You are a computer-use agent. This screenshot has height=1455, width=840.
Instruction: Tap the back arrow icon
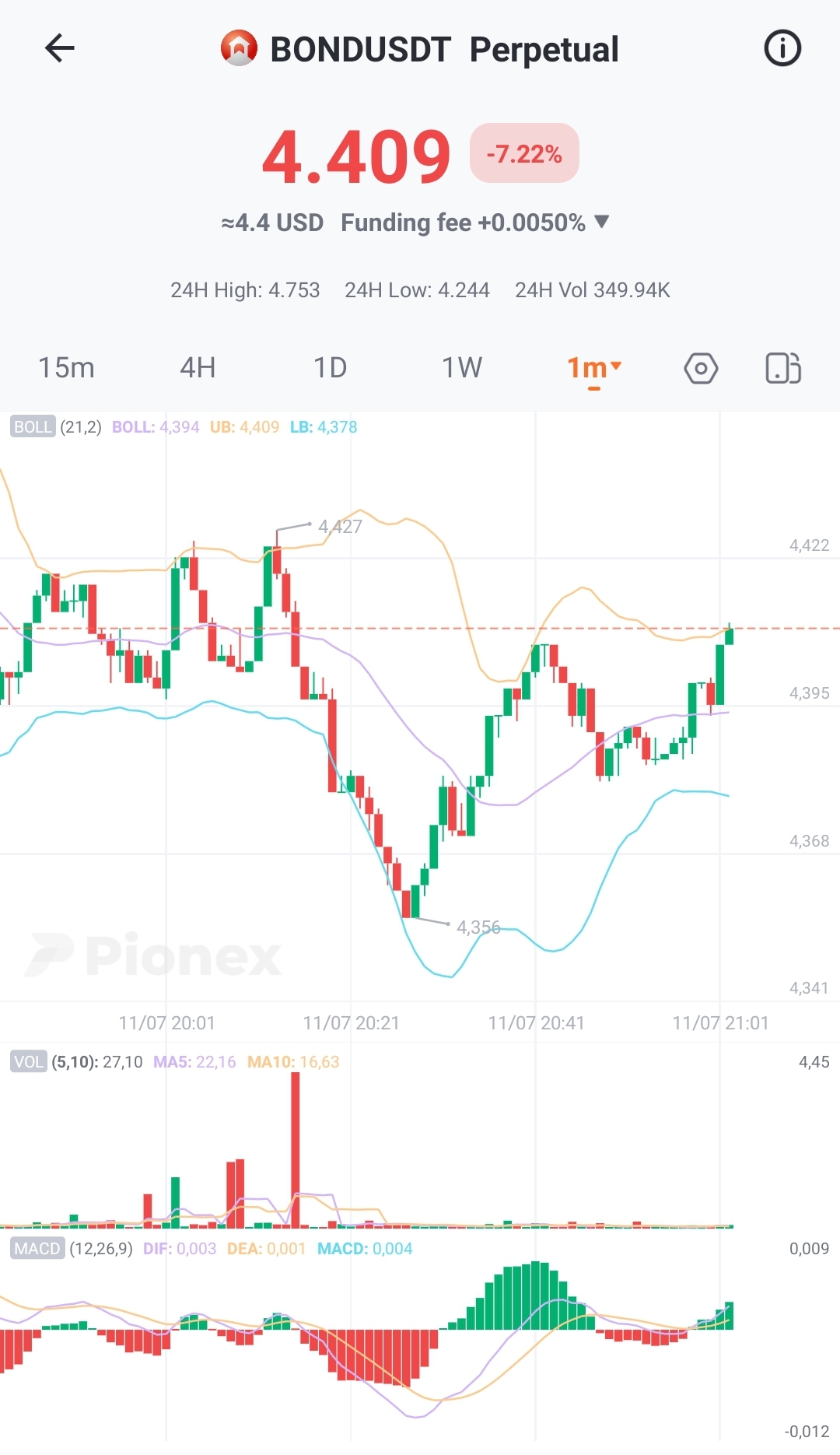(59, 49)
